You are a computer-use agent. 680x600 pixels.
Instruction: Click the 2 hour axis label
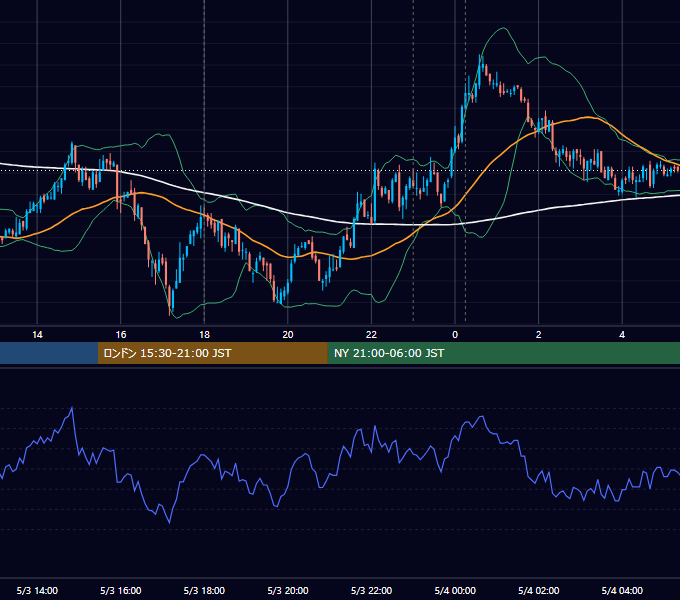[x=539, y=335]
